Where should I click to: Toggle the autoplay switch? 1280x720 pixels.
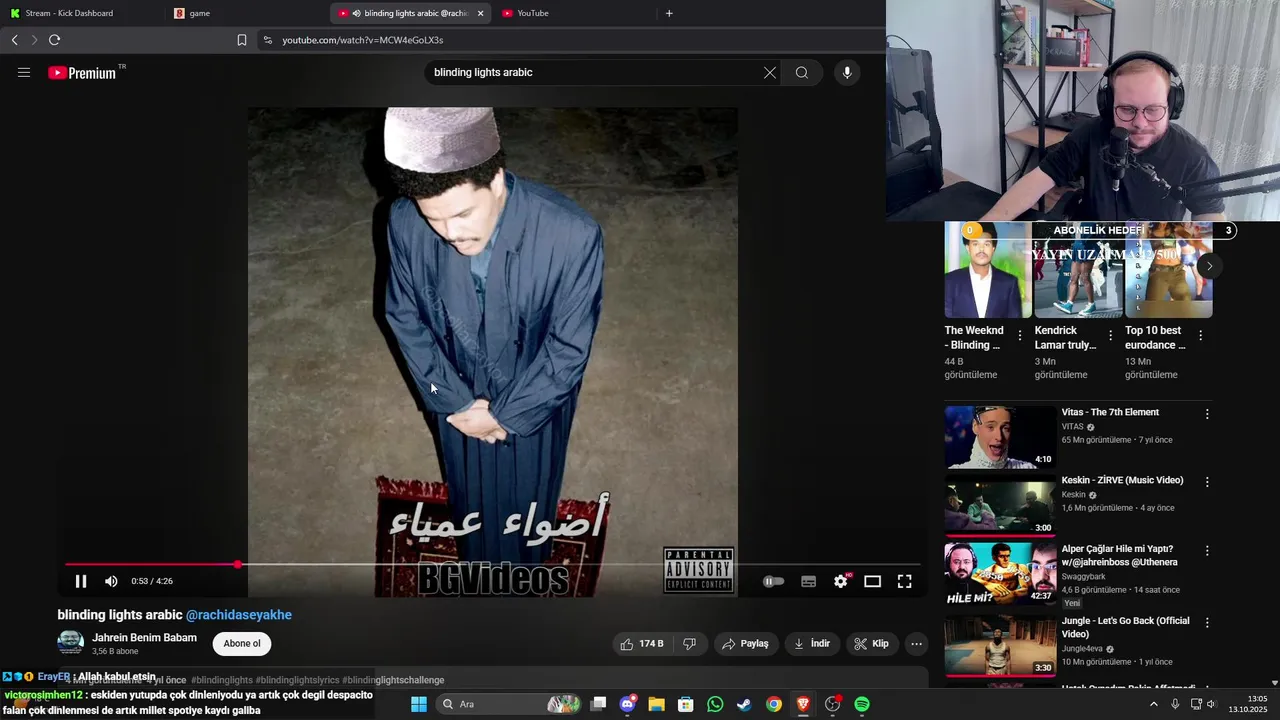[x=773, y=581]
